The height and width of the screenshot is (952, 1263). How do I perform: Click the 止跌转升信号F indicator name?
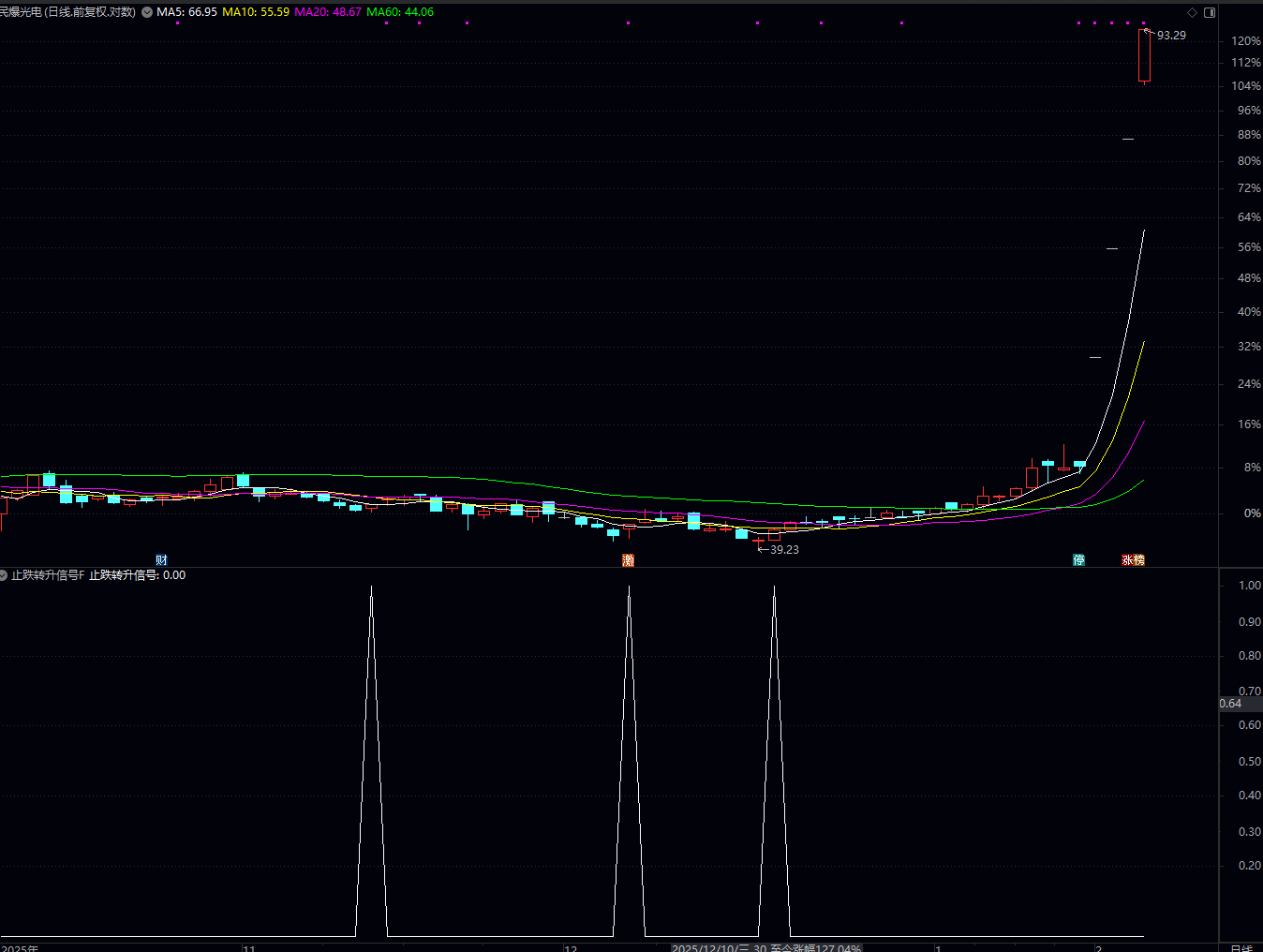tap(48, 575)
